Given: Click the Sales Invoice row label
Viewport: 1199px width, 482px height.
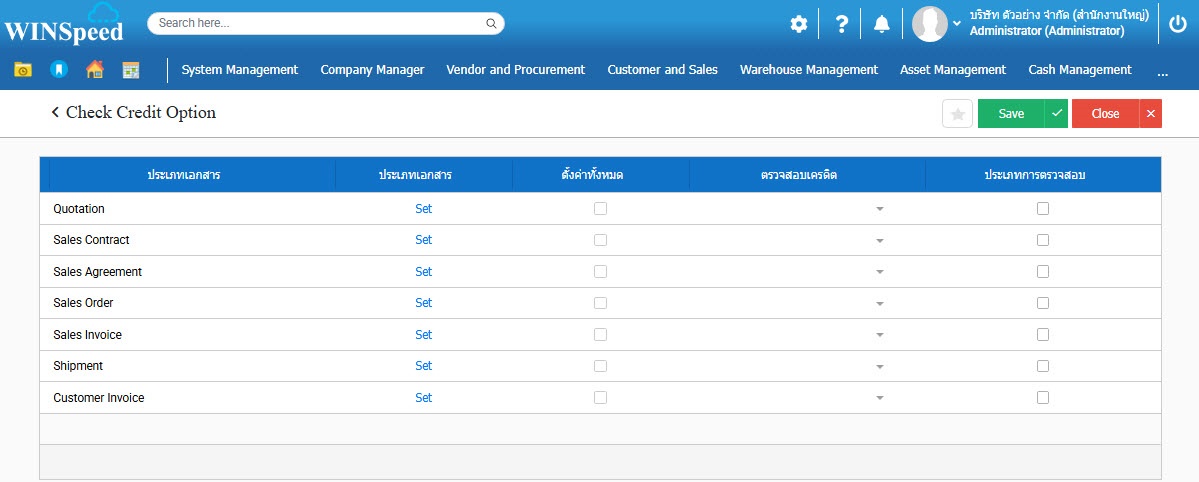Looking at the screenshot, I should [87, 334].
